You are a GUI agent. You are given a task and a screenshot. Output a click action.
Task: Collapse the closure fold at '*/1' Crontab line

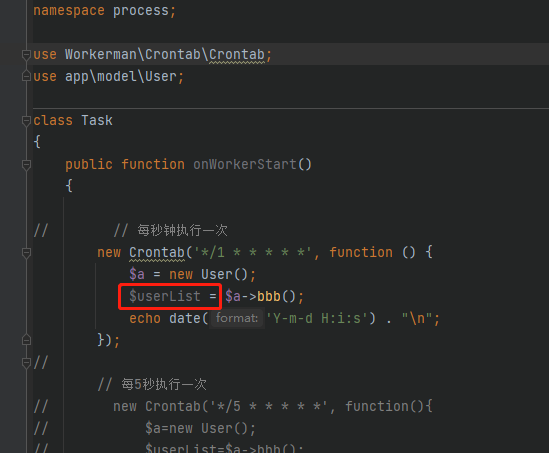coord(26,253)
